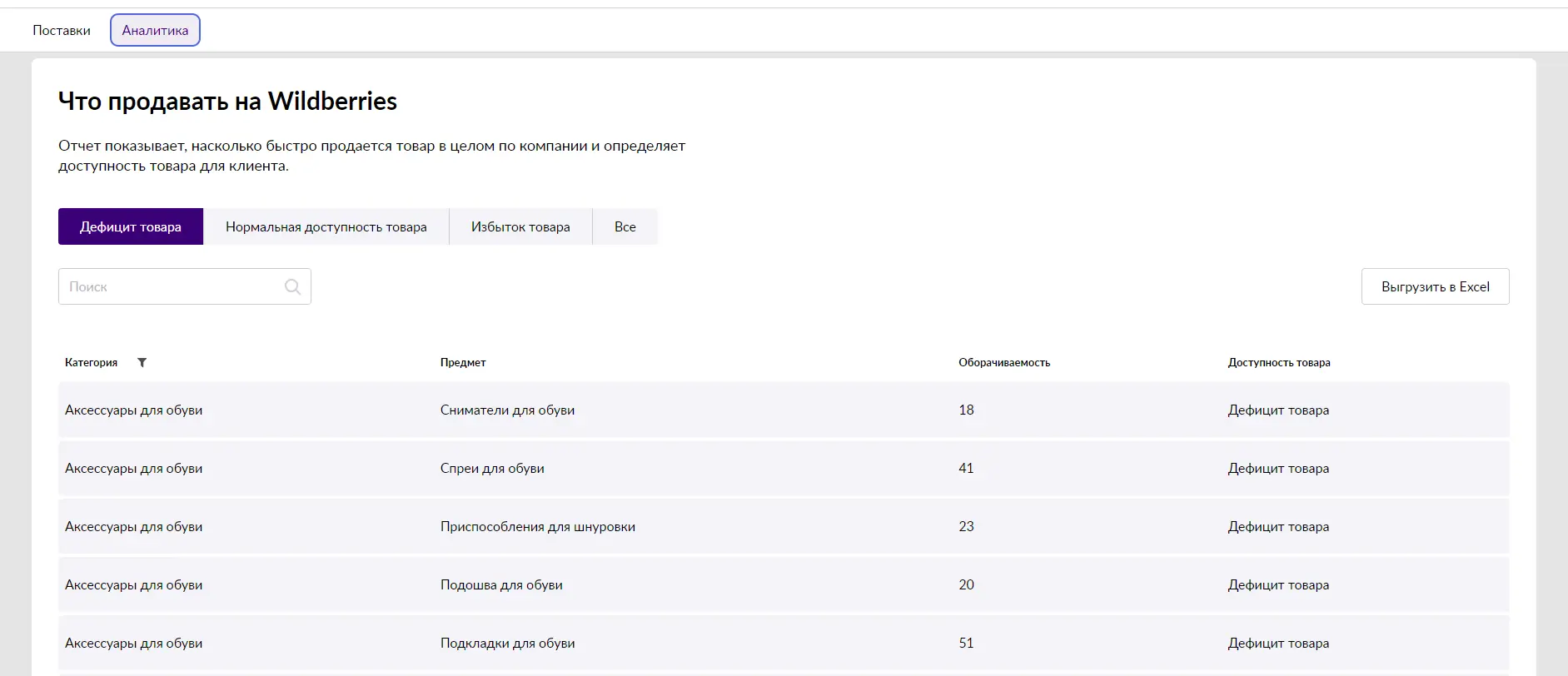
Task: Select the Сниматели для обуви cell
Action: click(507, 410)
